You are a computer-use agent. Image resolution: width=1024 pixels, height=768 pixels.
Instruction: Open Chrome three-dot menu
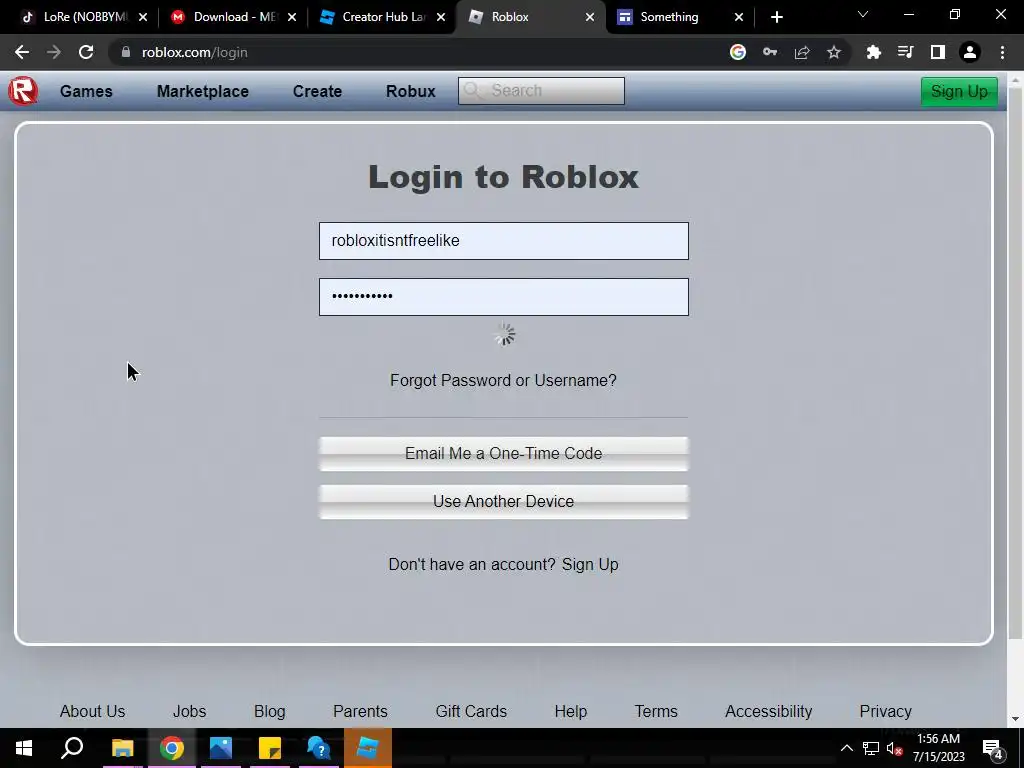click(1002, 52)
